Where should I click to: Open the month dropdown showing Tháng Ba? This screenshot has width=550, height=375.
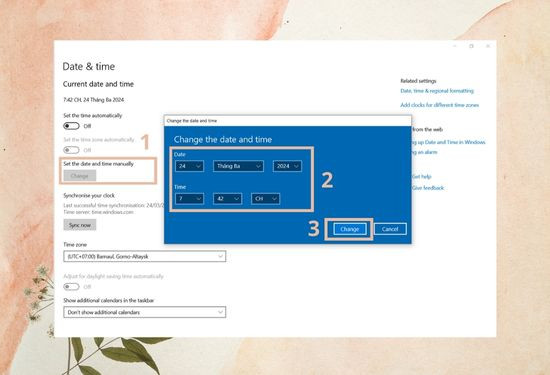click(x=238, y=166)
